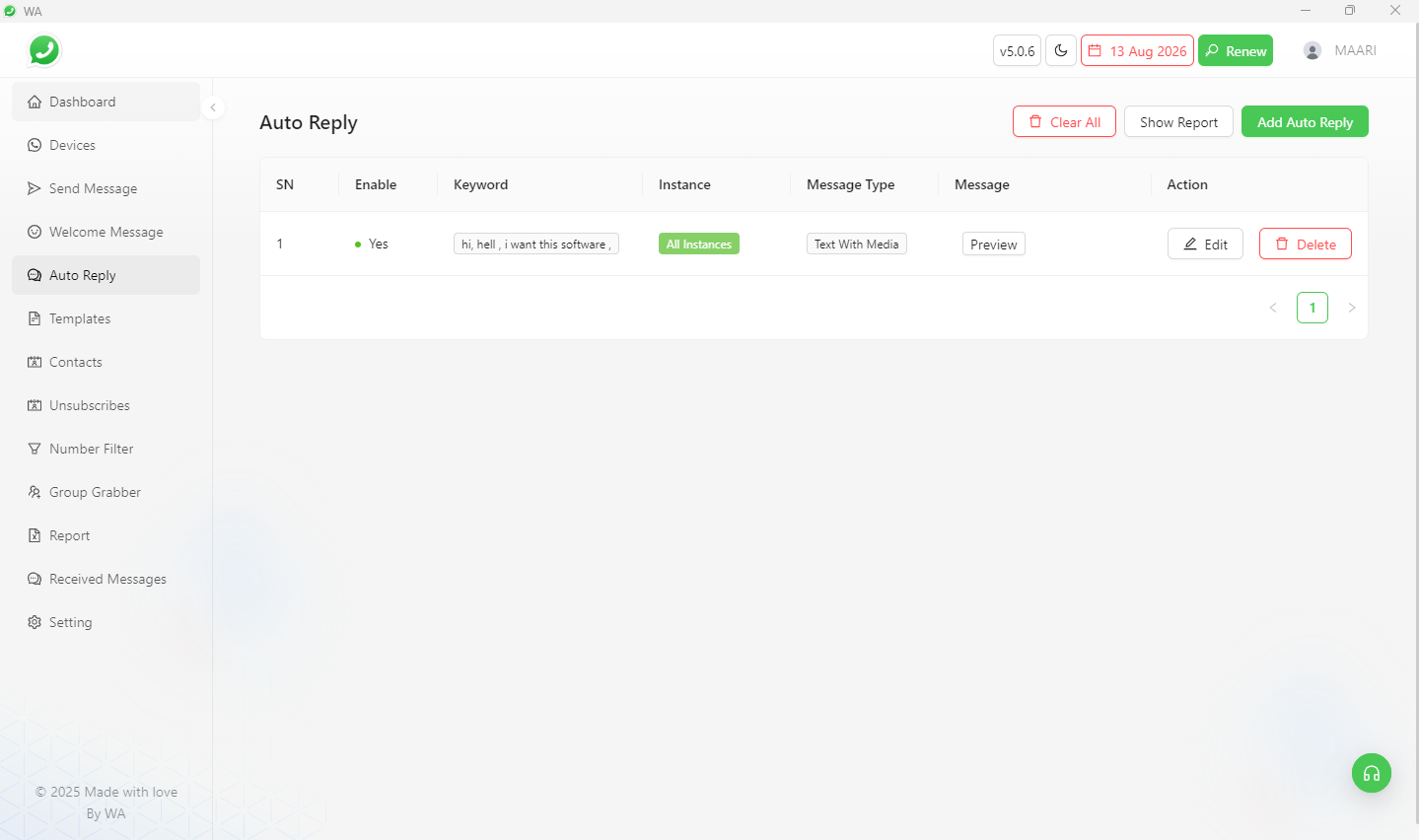The width and height of the screenshot is (1419, 840).
Task: Navigate to Received Messages
Action: tap(107, 579)
